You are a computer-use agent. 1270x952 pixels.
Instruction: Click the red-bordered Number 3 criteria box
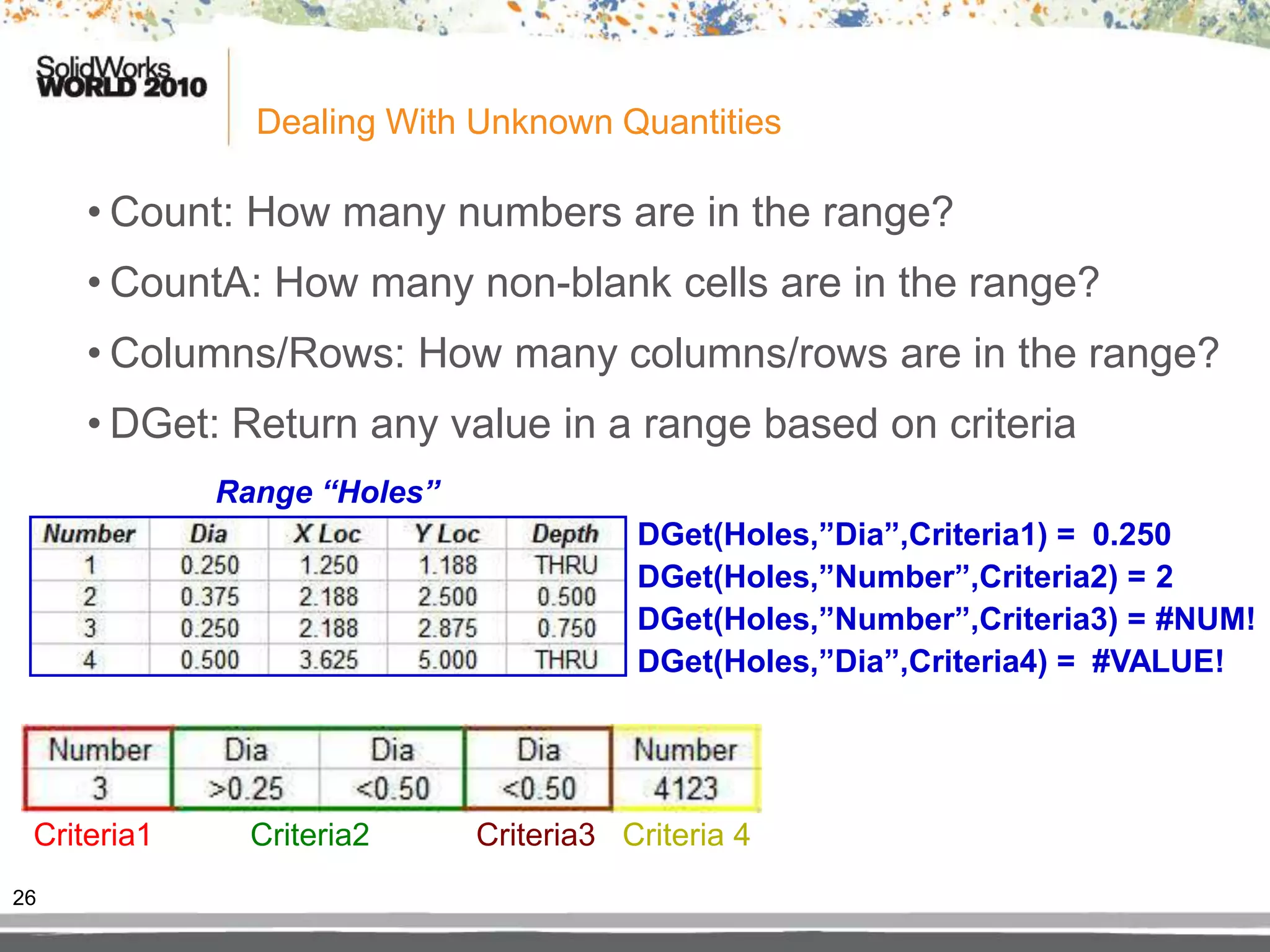pyautogui.click(x=99, y=769)
